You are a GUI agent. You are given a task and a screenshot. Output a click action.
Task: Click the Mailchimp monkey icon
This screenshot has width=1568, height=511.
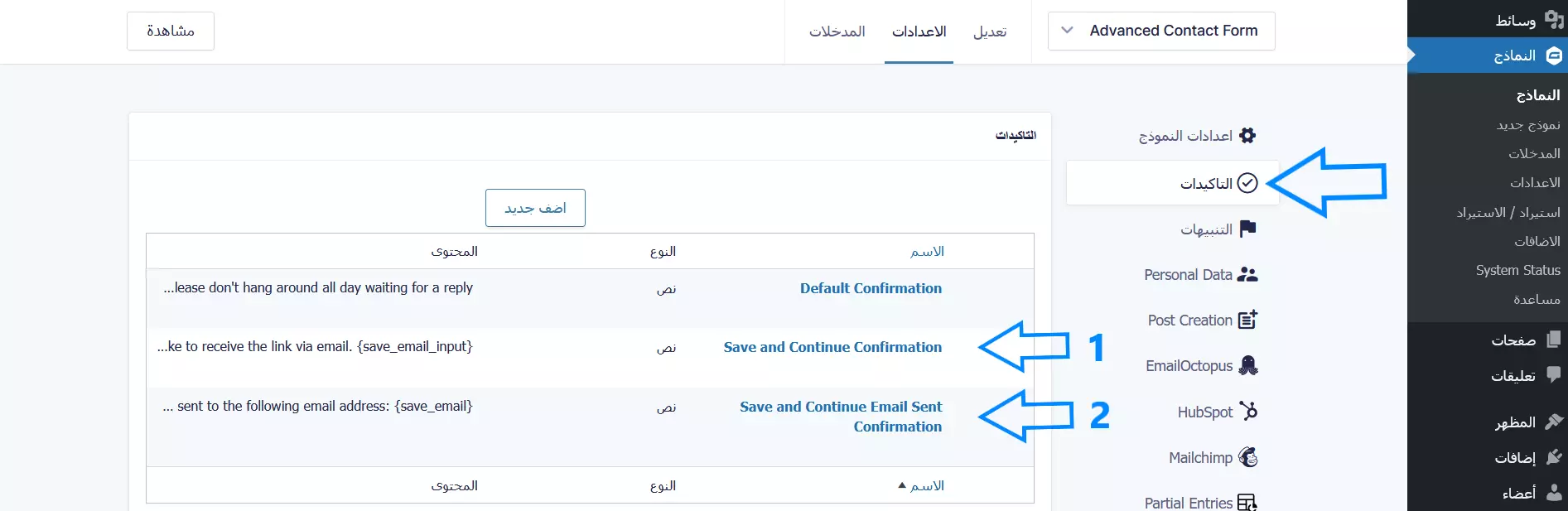[x=1247, y=457]
